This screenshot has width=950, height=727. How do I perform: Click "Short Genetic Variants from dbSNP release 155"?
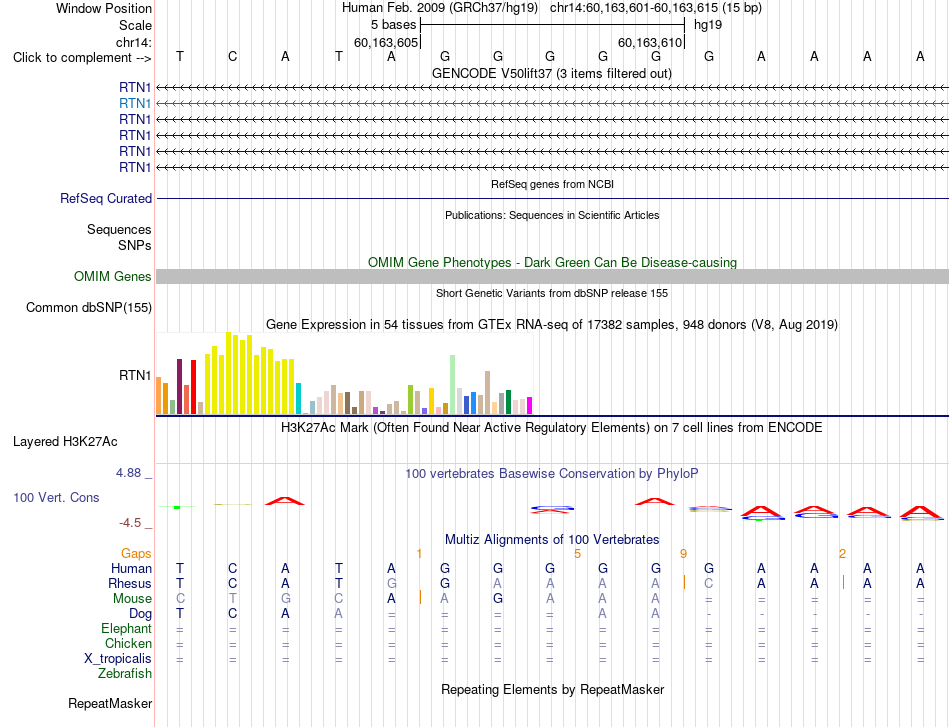point(552,293)
